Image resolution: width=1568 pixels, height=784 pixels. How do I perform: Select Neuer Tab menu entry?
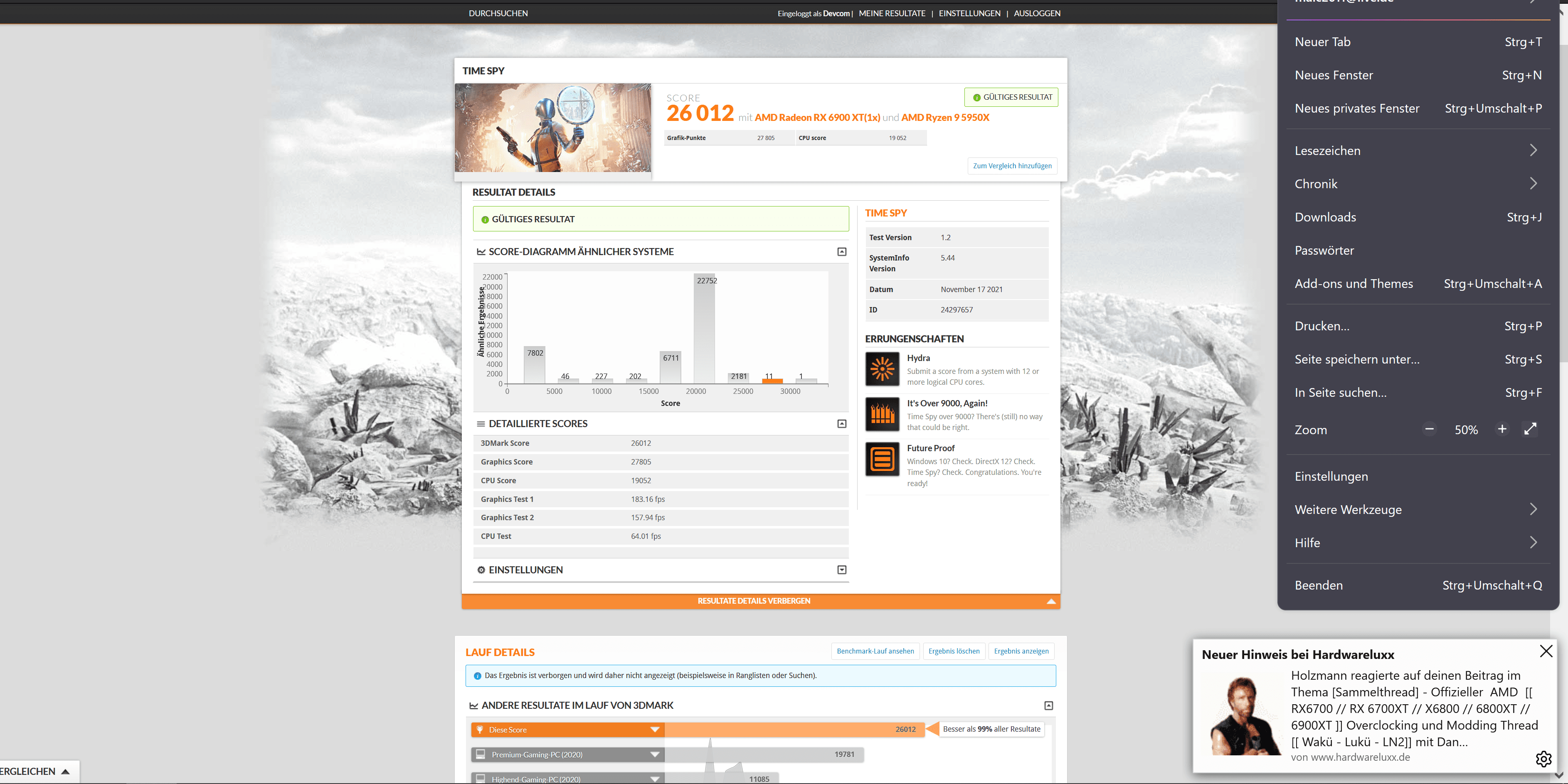[1418, 42]
